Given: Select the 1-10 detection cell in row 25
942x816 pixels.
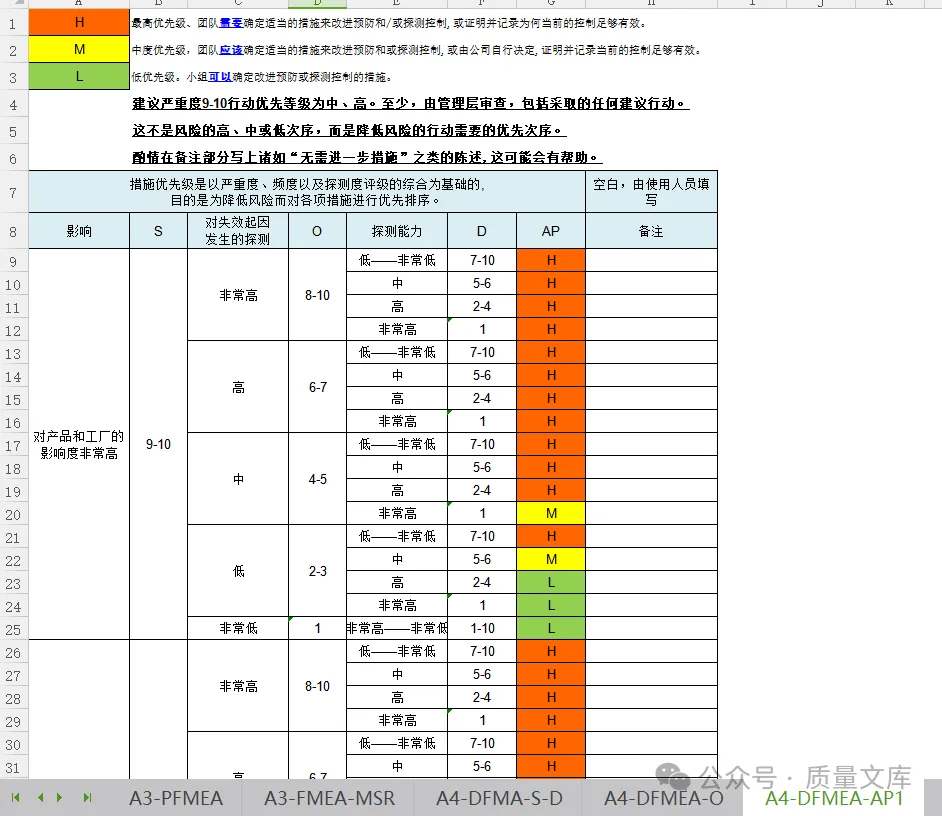Looking at the screenshot, I should (x=482, y=628).
